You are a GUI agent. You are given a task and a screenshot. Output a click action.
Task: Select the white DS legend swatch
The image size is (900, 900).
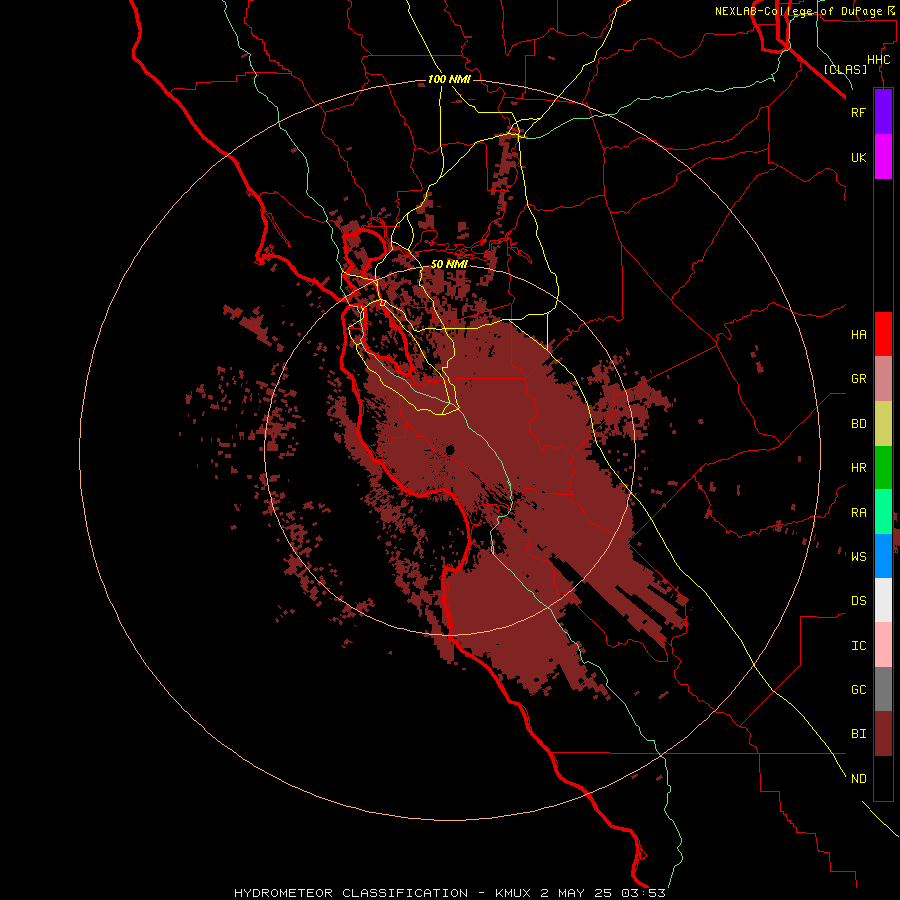[x=883, y=600]
